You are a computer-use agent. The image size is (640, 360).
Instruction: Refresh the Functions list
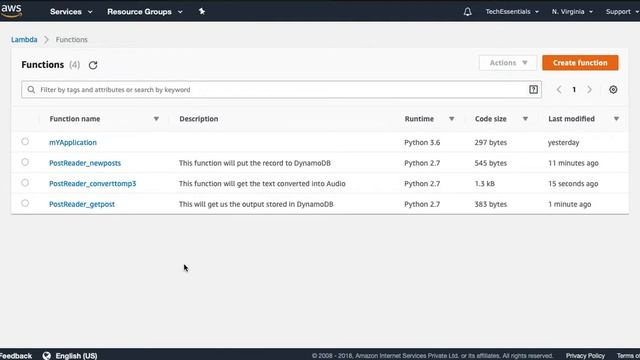pyautogui.click(x=93, y=65)
